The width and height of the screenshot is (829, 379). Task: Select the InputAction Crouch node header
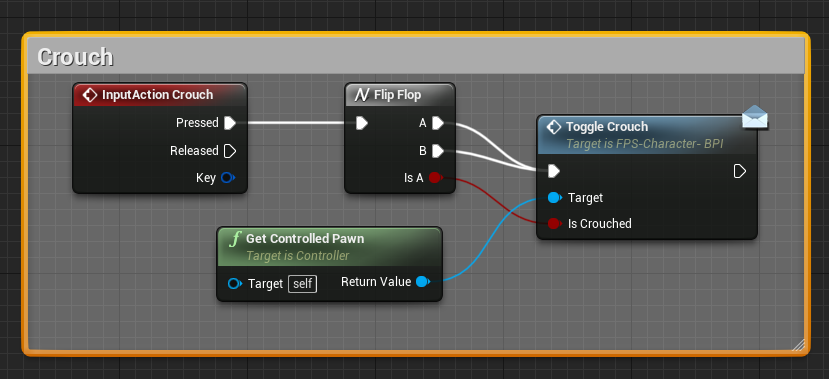pyautogui.click(x=160, y=95)
